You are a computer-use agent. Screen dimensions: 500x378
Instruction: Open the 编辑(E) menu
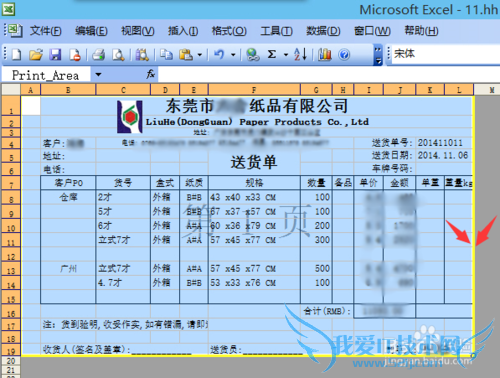[x=91, y=31]
